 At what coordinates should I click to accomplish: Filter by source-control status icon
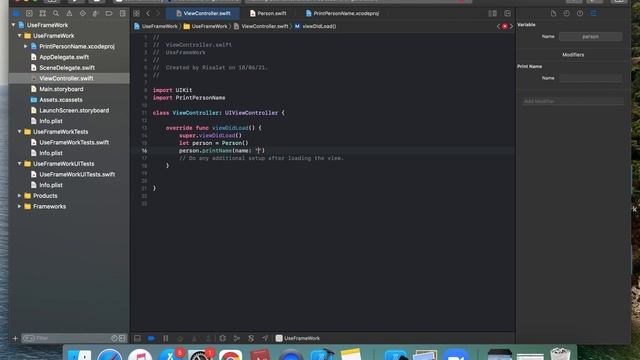click(x=122, y=338)
